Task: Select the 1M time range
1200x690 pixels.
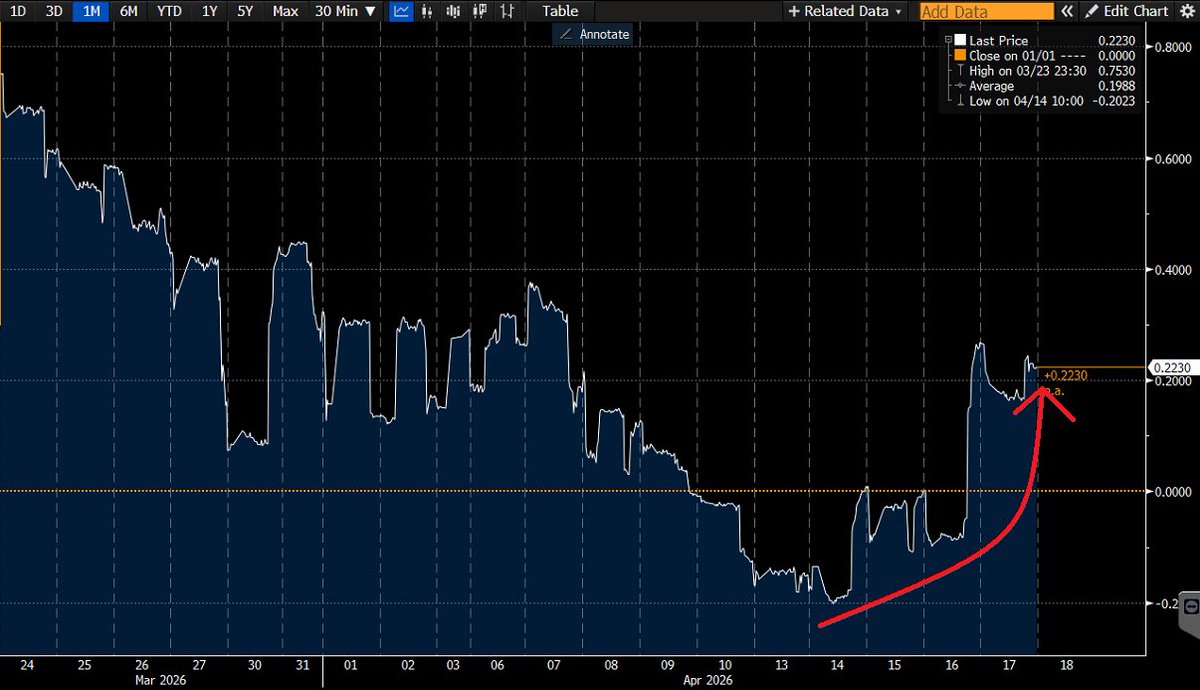Action: pyautogui.click(x=91, y=11)
